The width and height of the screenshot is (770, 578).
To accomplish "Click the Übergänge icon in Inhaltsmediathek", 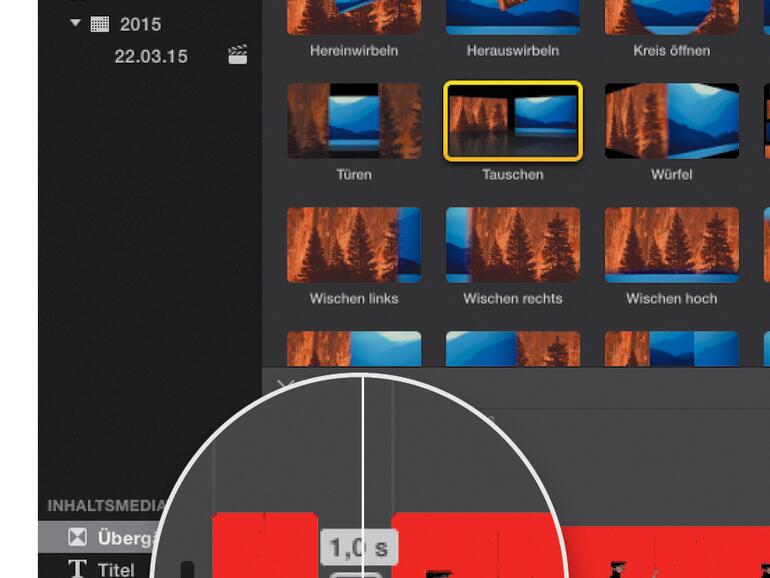I will [78, 537].
